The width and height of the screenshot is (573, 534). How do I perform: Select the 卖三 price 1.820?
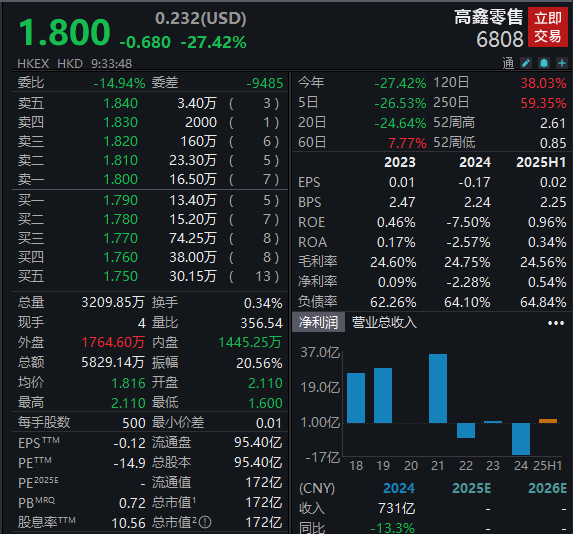121,141
